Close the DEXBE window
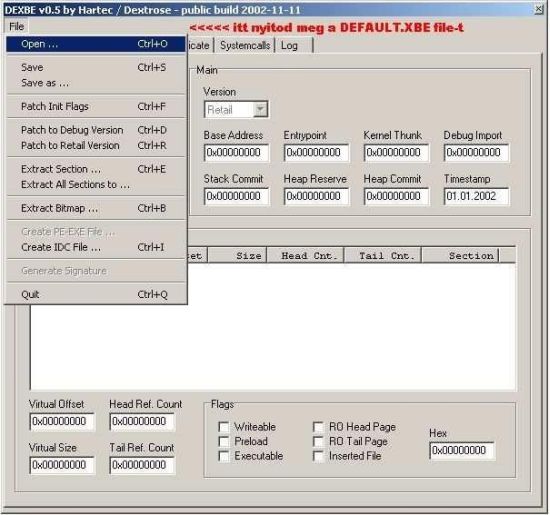 (x=538, y=9)
